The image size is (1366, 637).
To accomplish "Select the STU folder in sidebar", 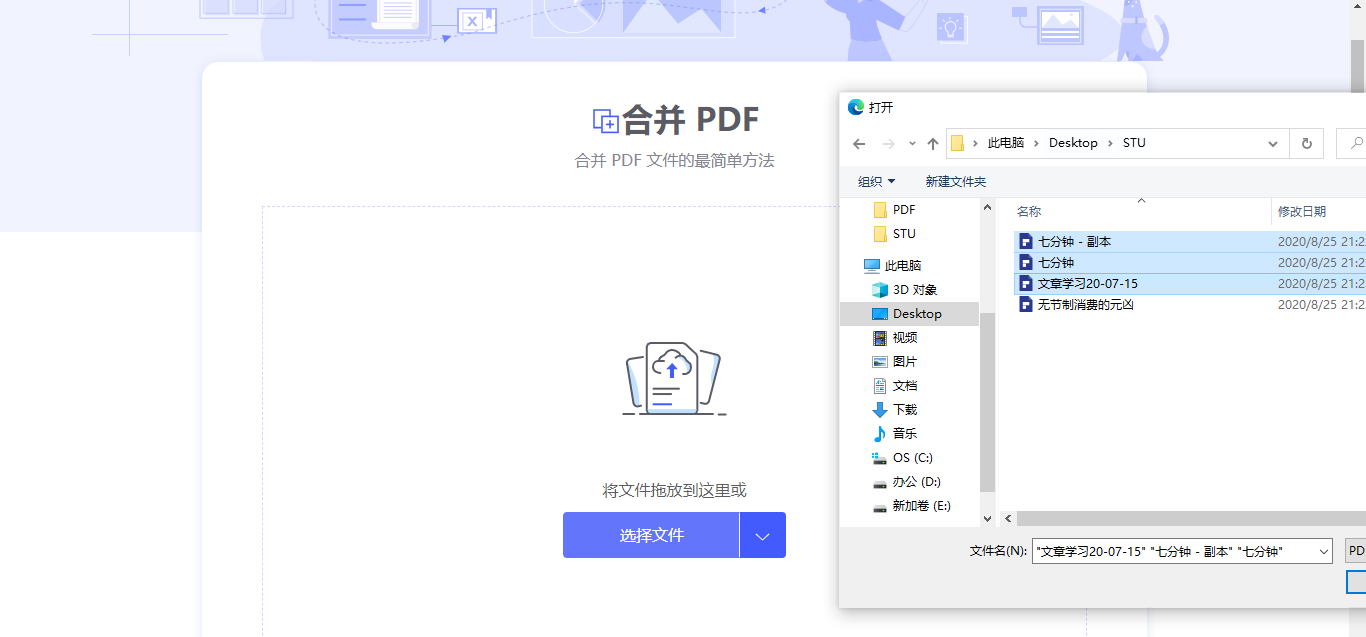I will (904, 234).
